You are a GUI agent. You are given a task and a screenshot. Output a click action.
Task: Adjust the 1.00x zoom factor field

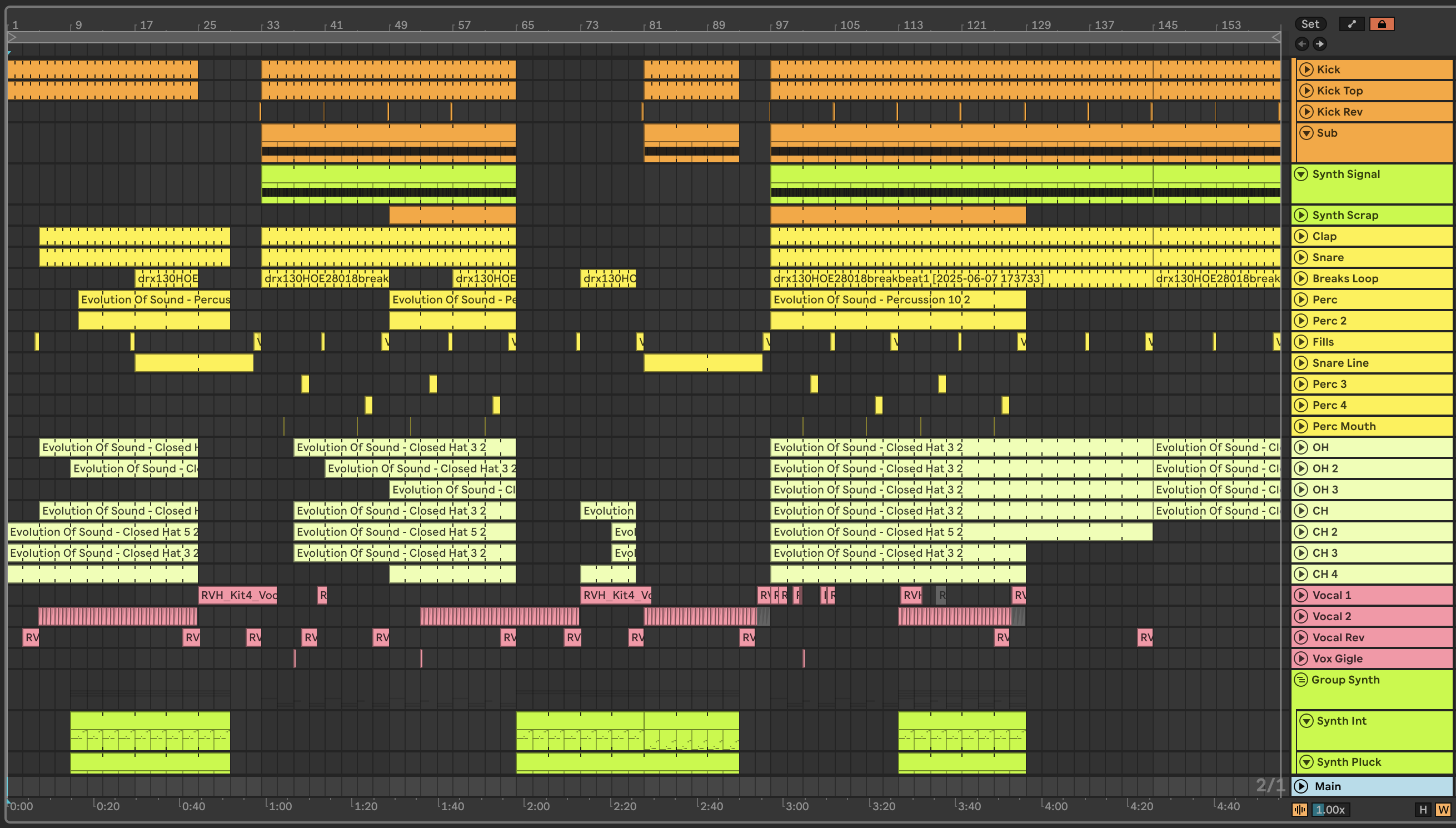[1330, 810]
